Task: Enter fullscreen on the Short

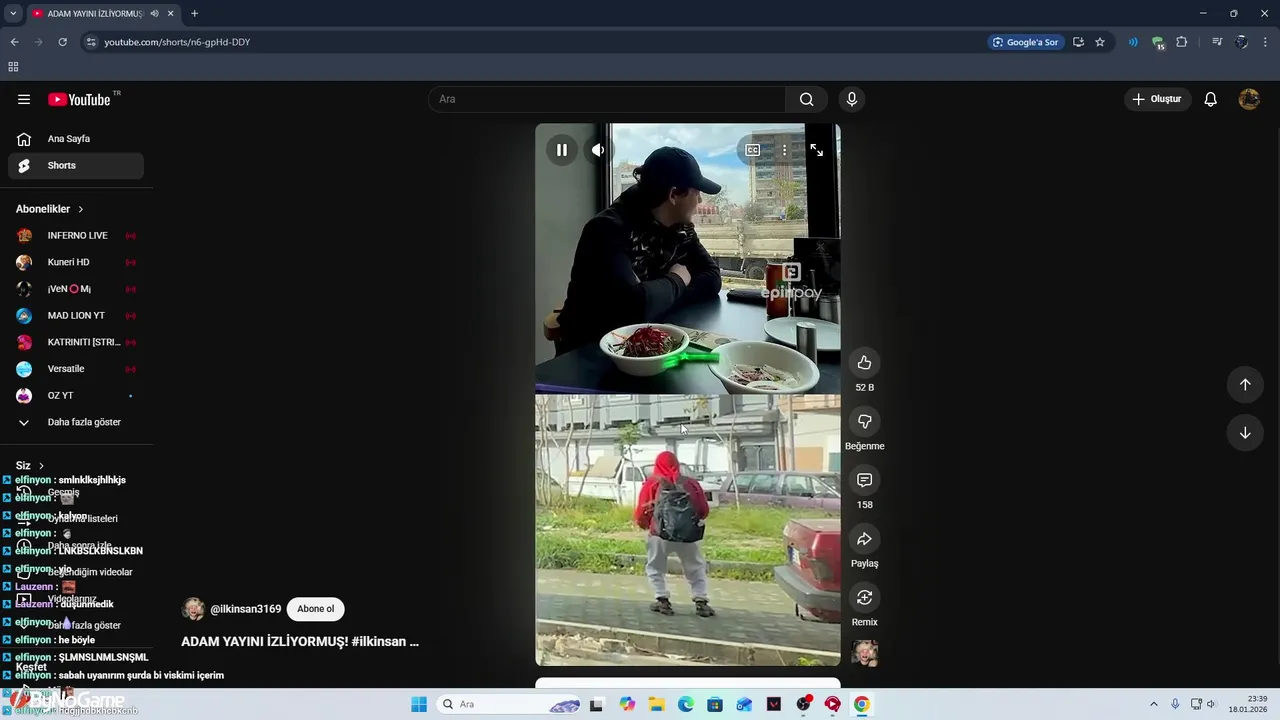Action: click(x=817, y=150)
